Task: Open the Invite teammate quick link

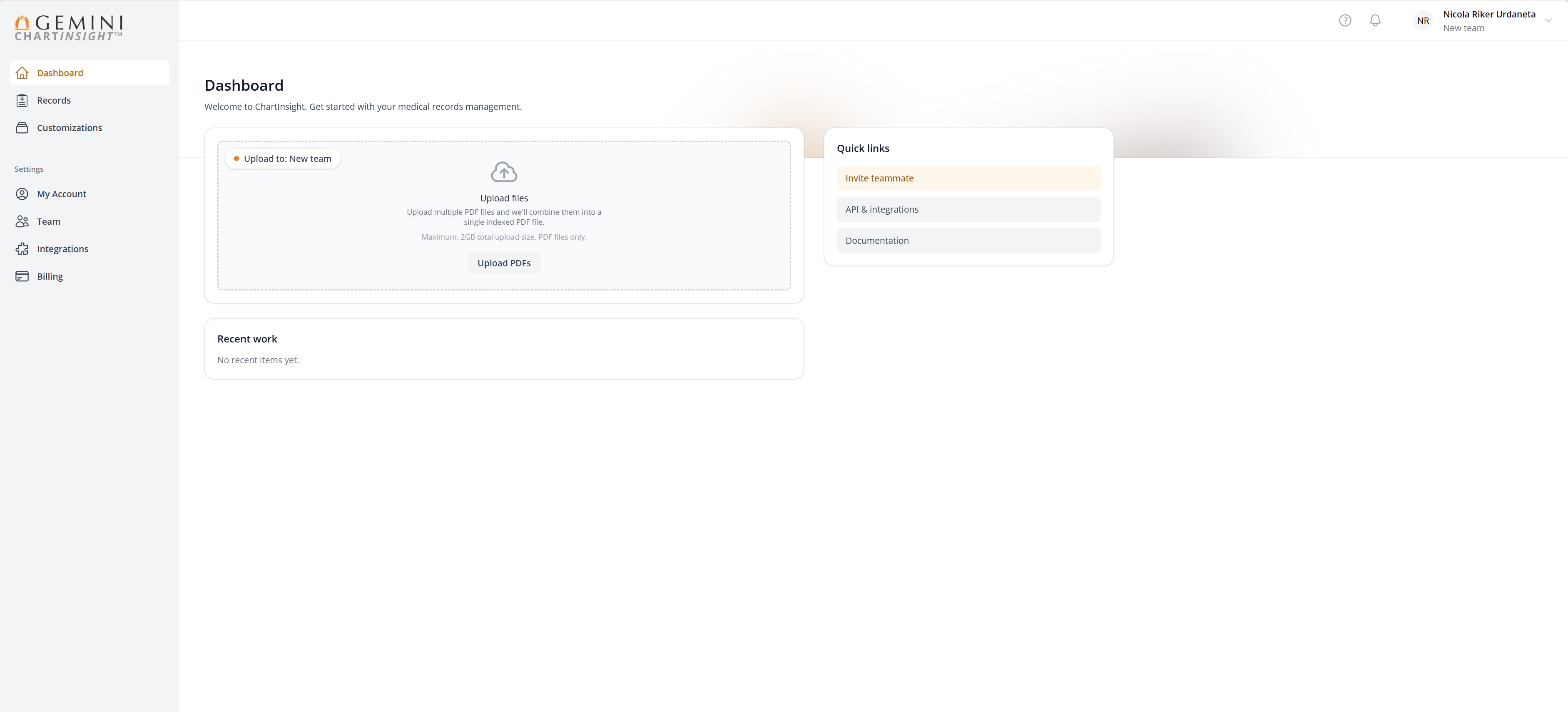Action: [968, 178]
